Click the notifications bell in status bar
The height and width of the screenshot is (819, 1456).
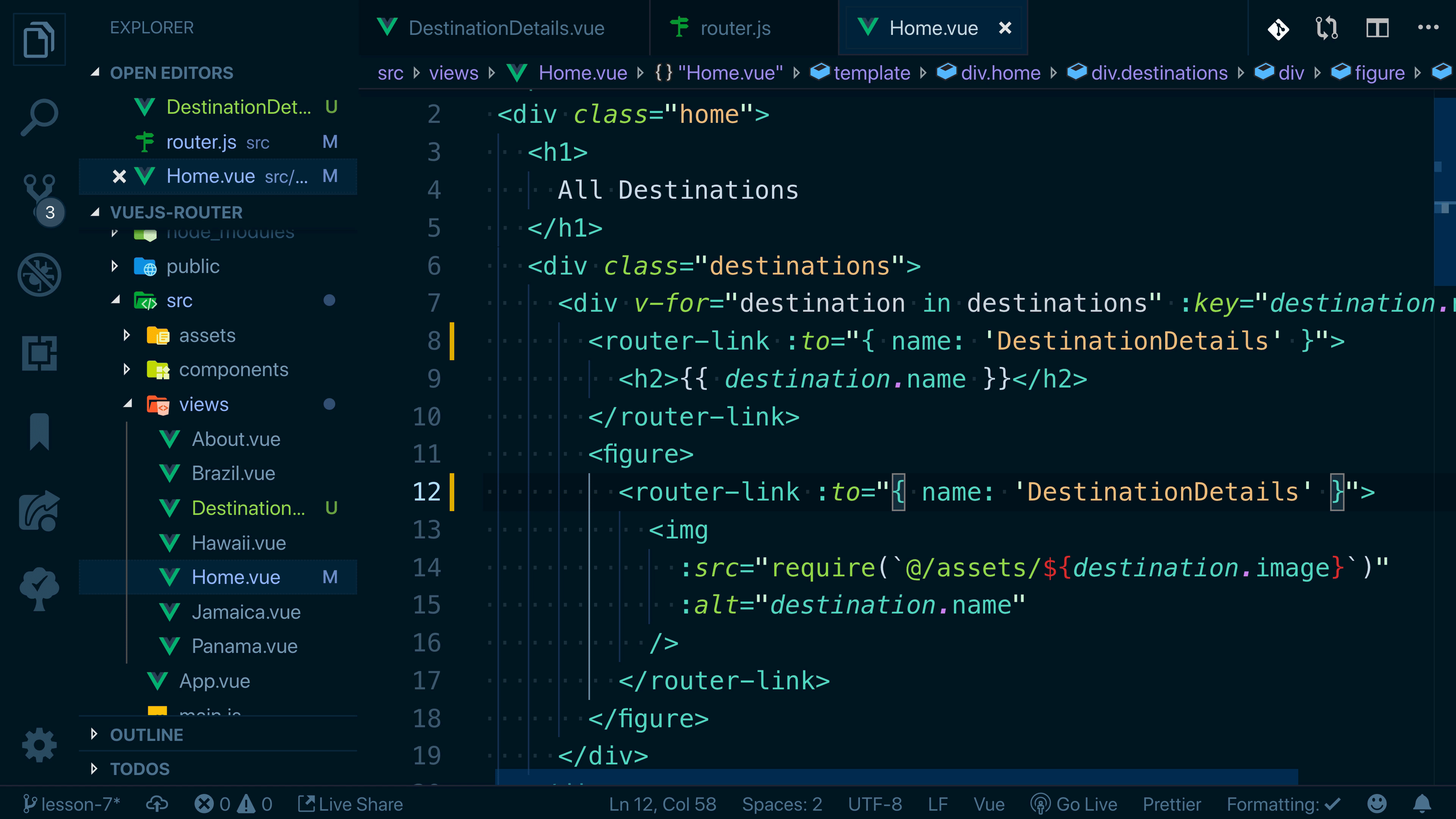tap(1421, 804)
